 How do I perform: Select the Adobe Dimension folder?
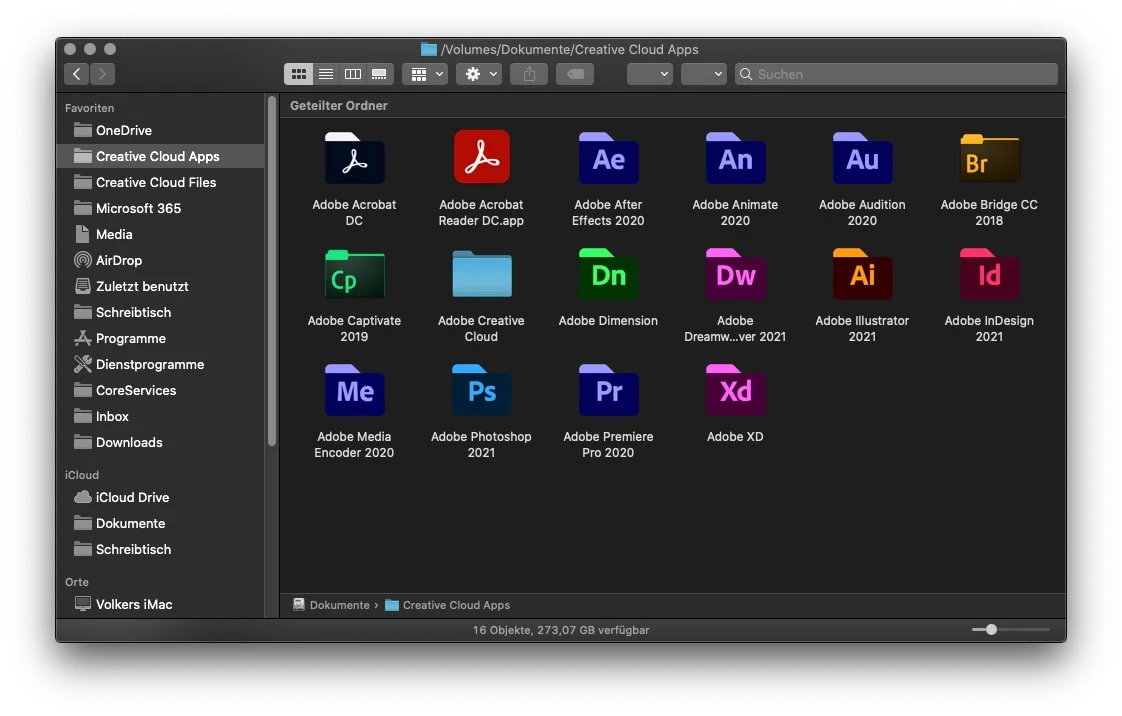click(x=608, y=275)
